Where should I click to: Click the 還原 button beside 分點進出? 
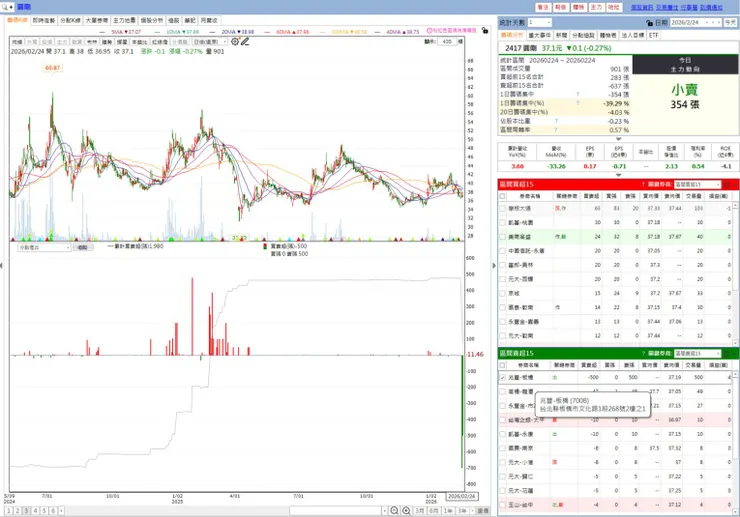point(83,247)
